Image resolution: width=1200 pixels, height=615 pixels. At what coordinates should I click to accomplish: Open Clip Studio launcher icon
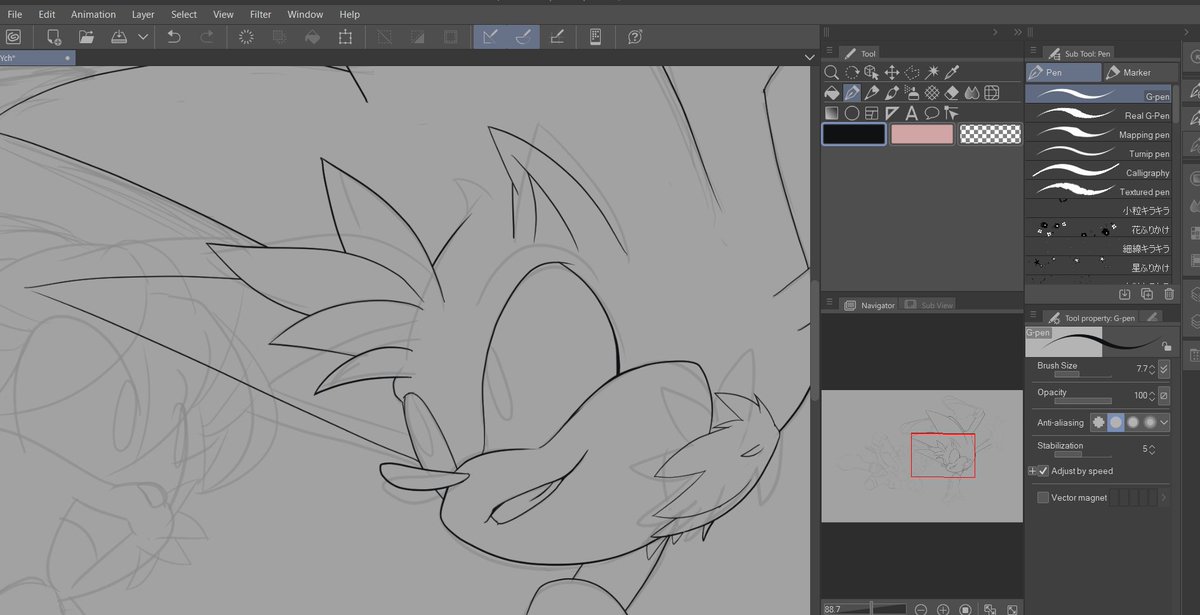coord(13,37)
